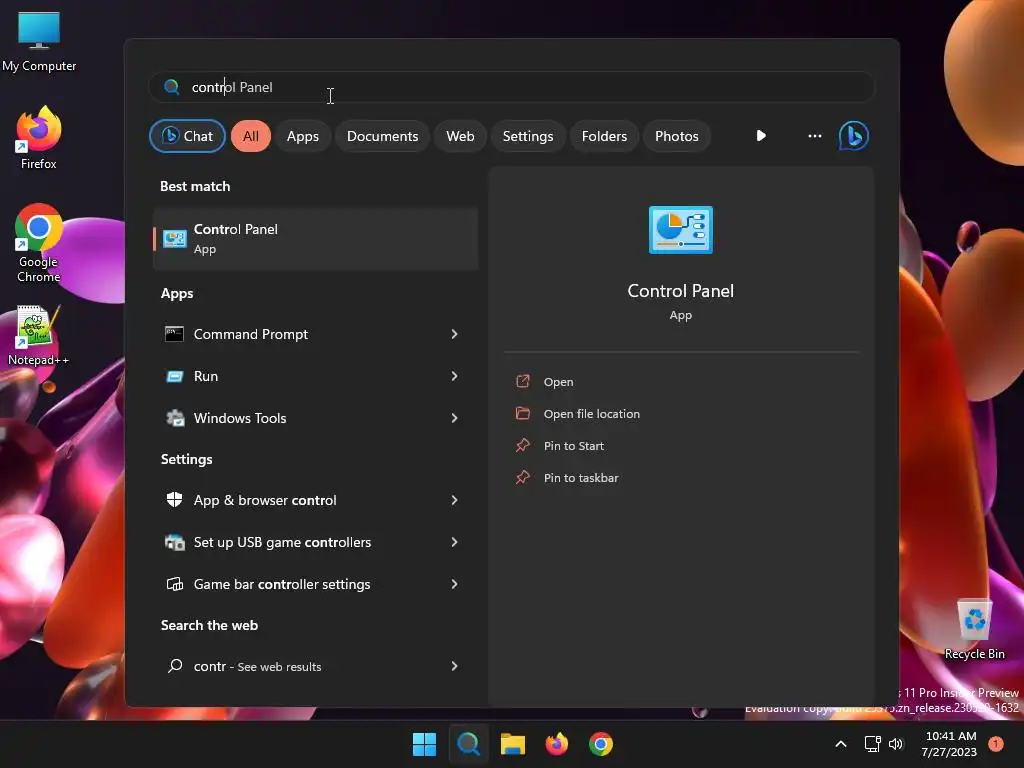1024x768 pixels.
Task: Click Open file location text
Action: coord(592,414)
